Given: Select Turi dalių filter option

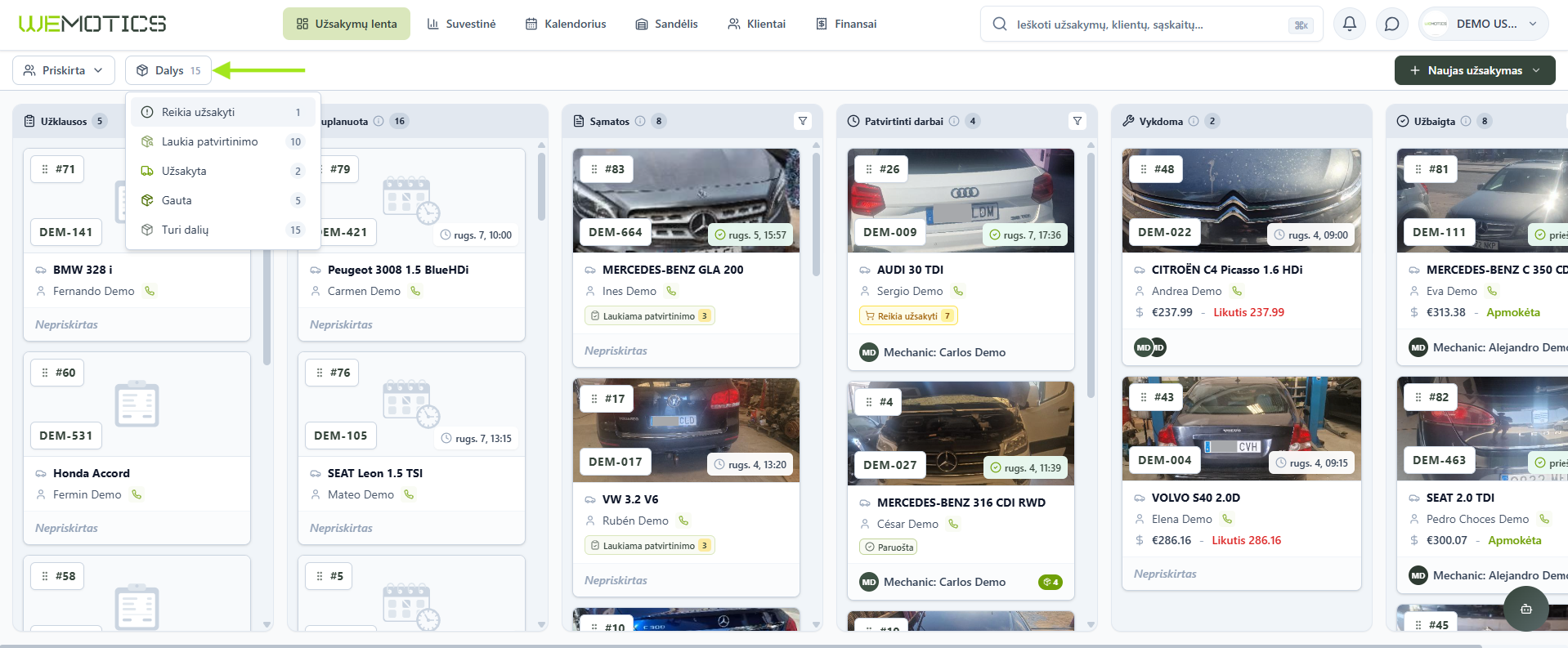Looking at the screenshot, I should [x=222, y=230].
